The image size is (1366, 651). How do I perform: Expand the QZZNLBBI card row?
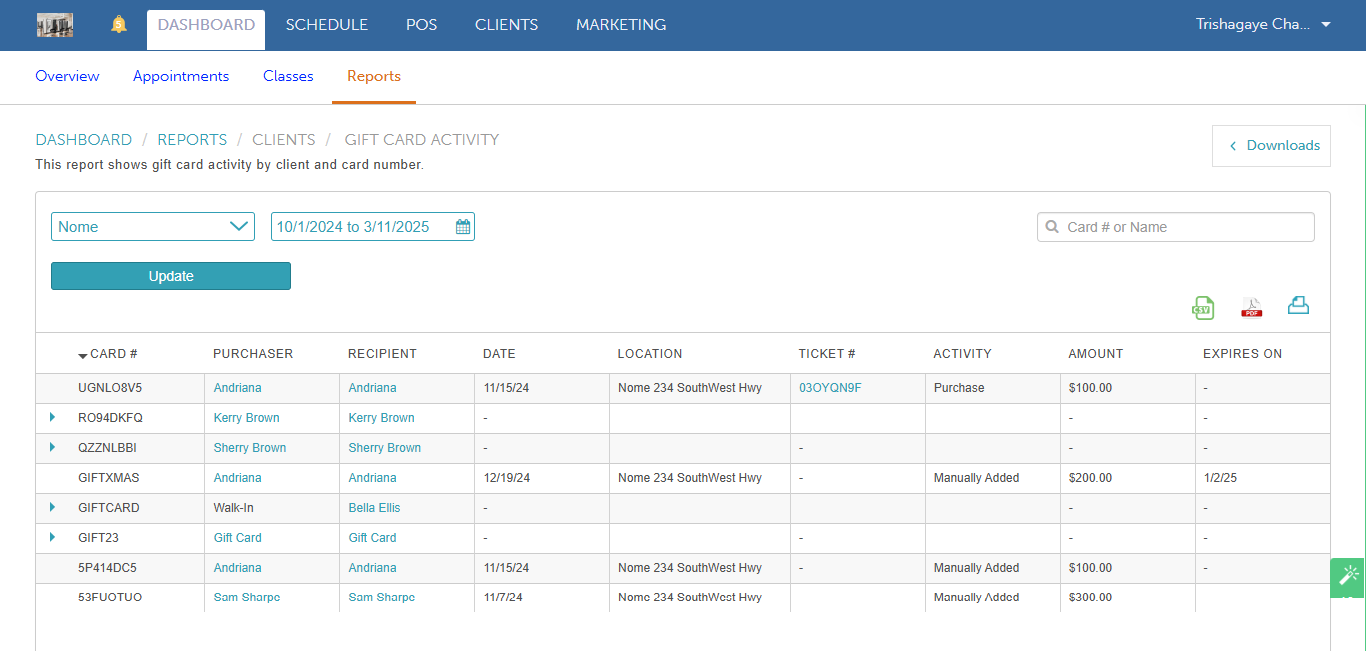pyautogui.click(x=52, y=447)
